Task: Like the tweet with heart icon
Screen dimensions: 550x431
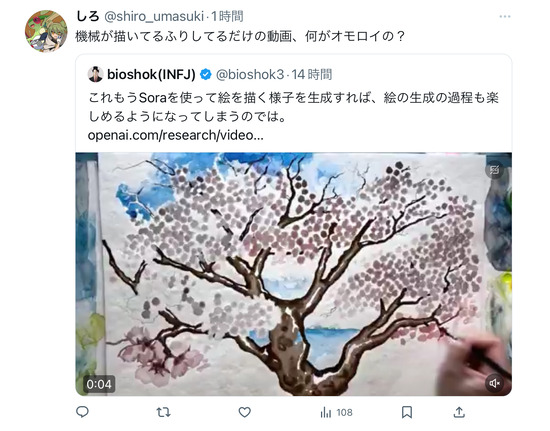Action: (x=244, y=412)
